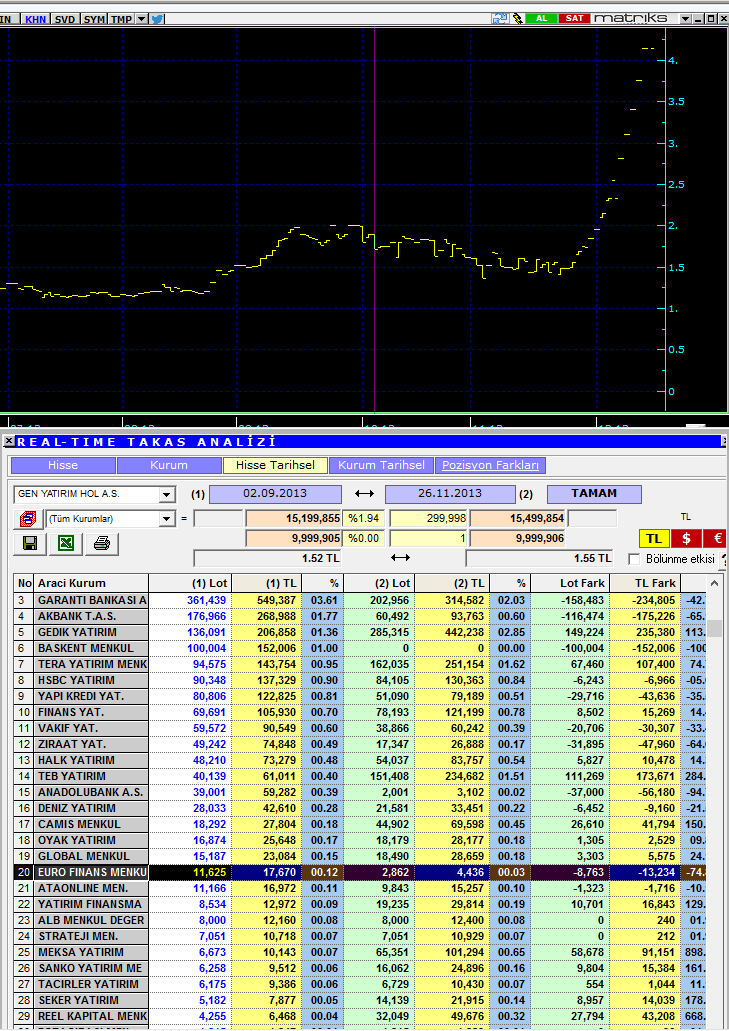The width and height of the screenshot is (729, 1031).
Task: Click the save diskette icon
Action: point(30,543)
